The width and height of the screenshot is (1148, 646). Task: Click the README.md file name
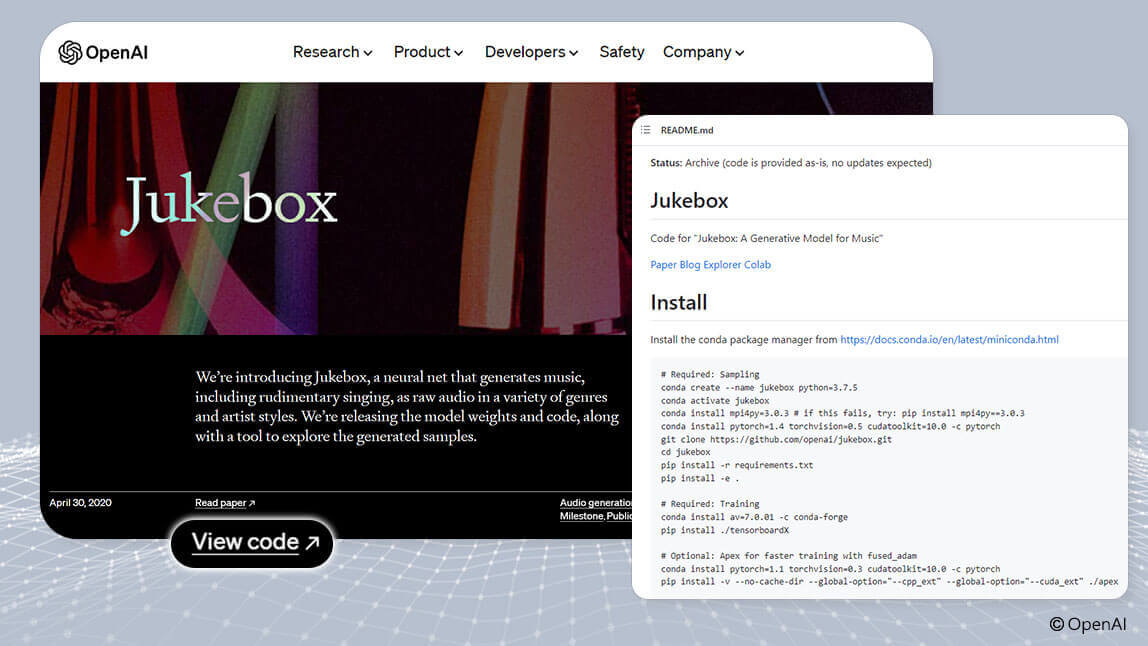(x=687, y=130)
